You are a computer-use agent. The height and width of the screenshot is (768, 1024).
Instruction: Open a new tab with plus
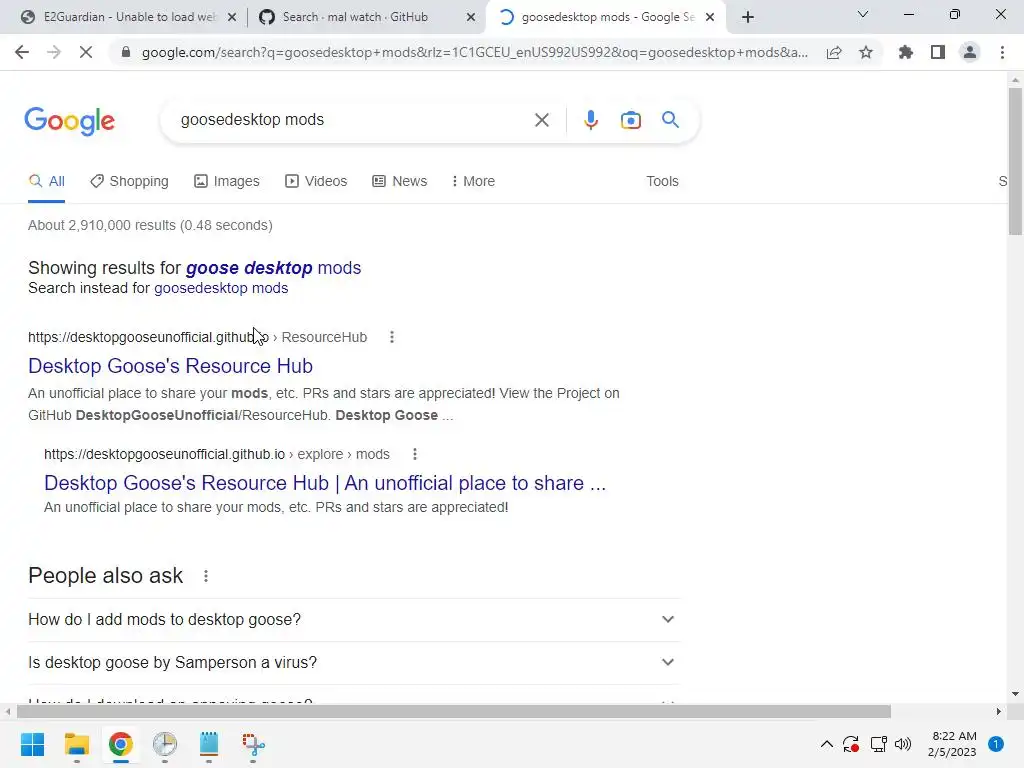click(748, 17)
